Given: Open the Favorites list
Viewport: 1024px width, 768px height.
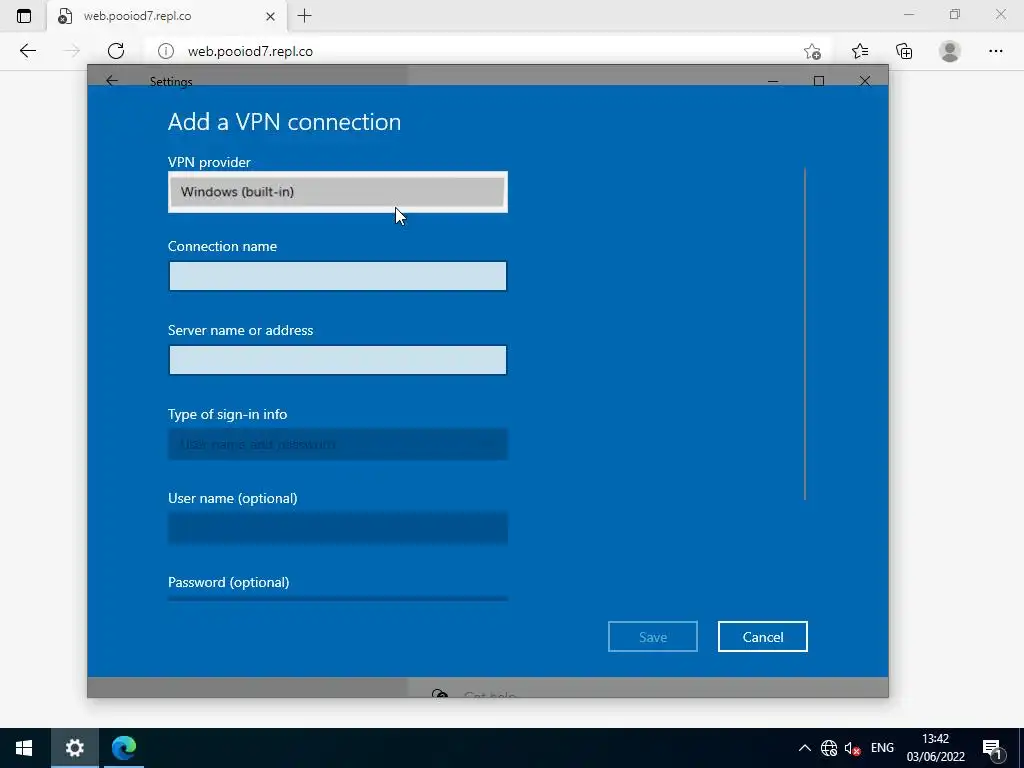Looking at the screenshot, I should (x=859, y=51).
